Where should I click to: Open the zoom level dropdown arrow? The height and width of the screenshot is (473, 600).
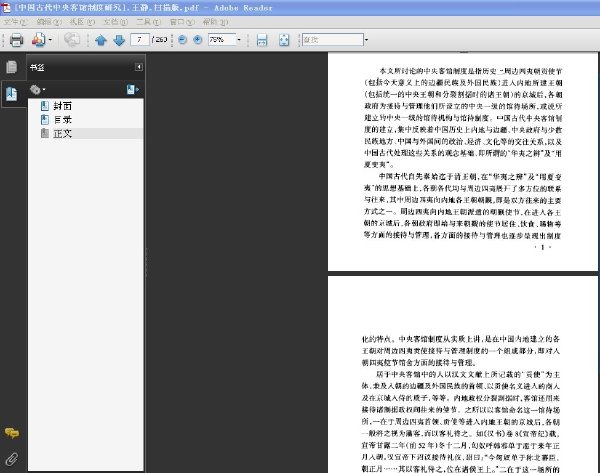tap(239, 40)
